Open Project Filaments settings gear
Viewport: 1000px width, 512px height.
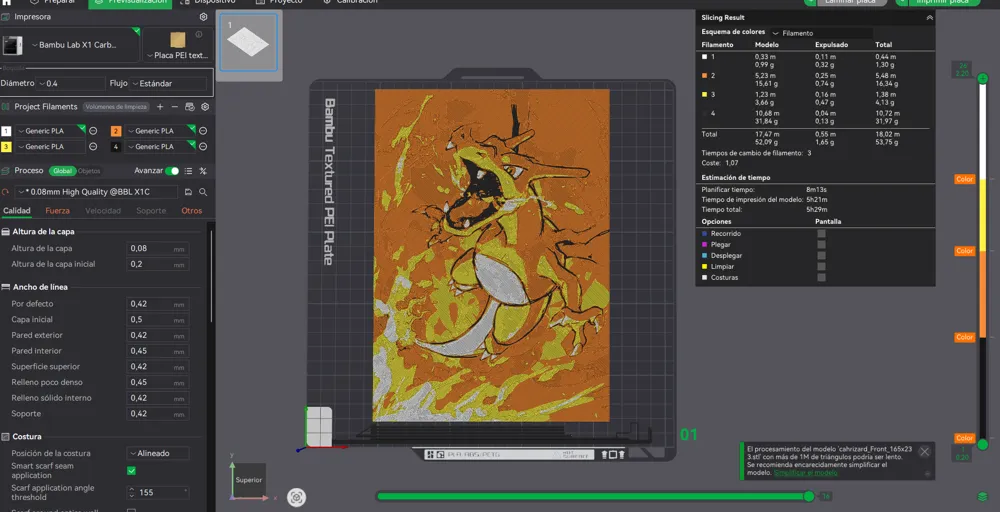click(205, 107)
